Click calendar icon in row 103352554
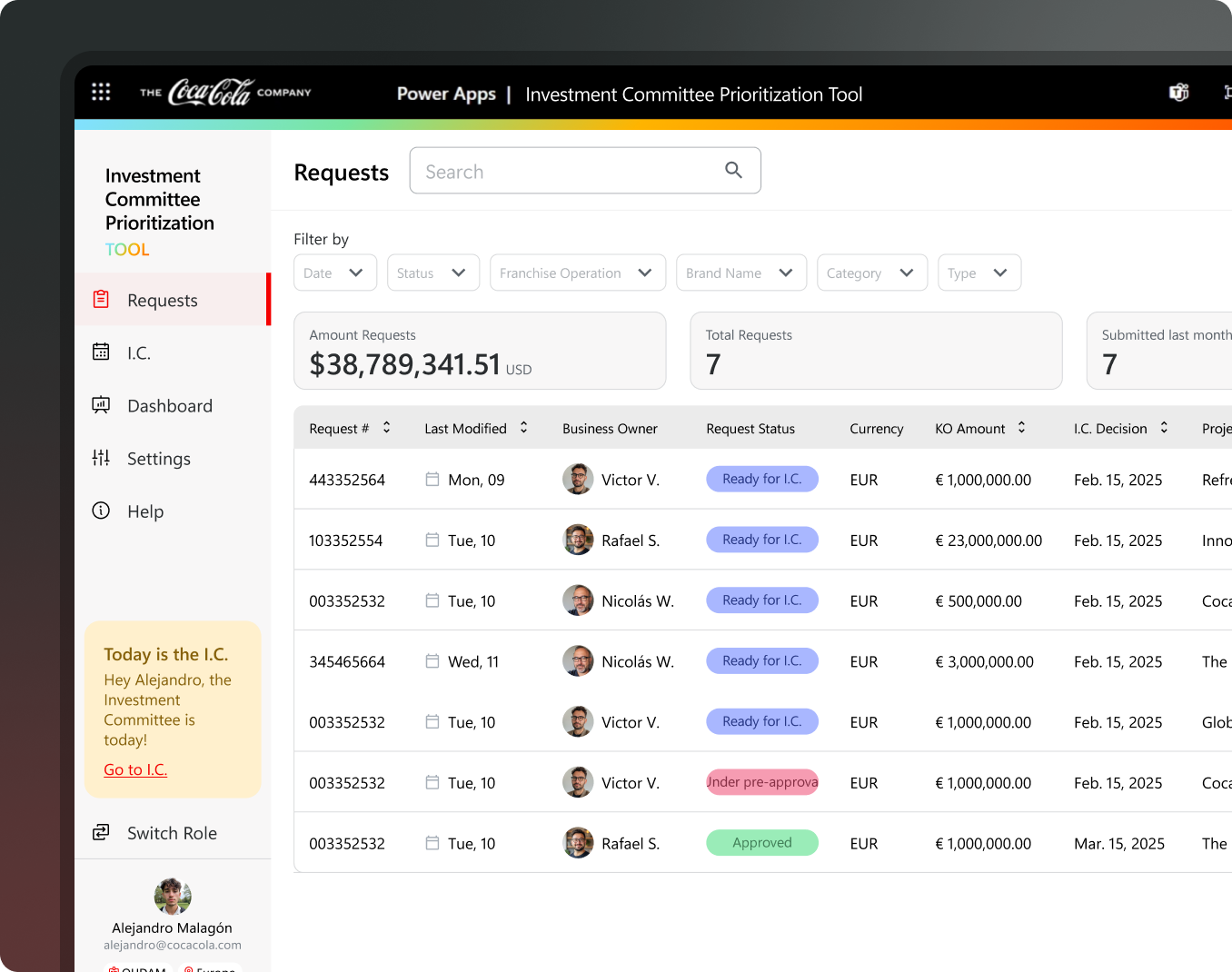Screen dimensions: 1232x972 point(432,540)
